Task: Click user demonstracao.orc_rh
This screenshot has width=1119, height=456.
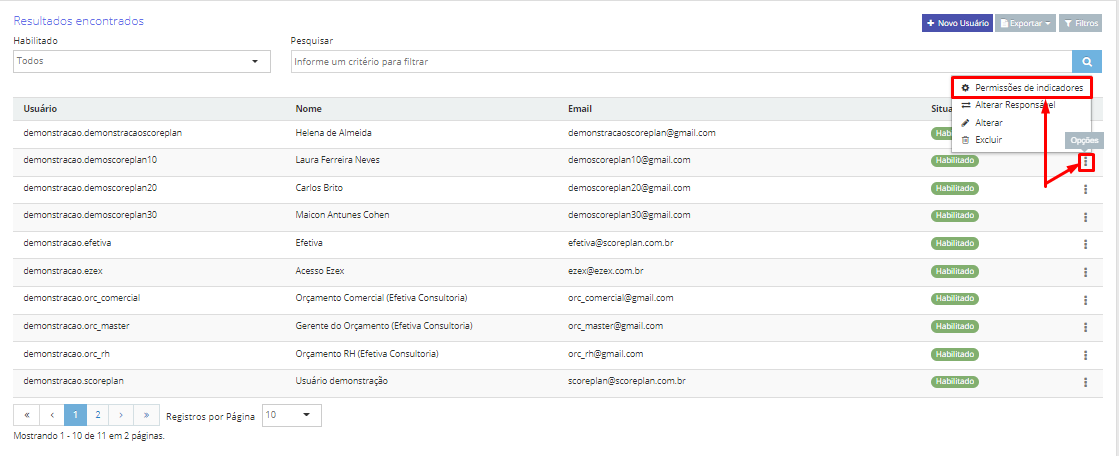Action: coord(66,353)
